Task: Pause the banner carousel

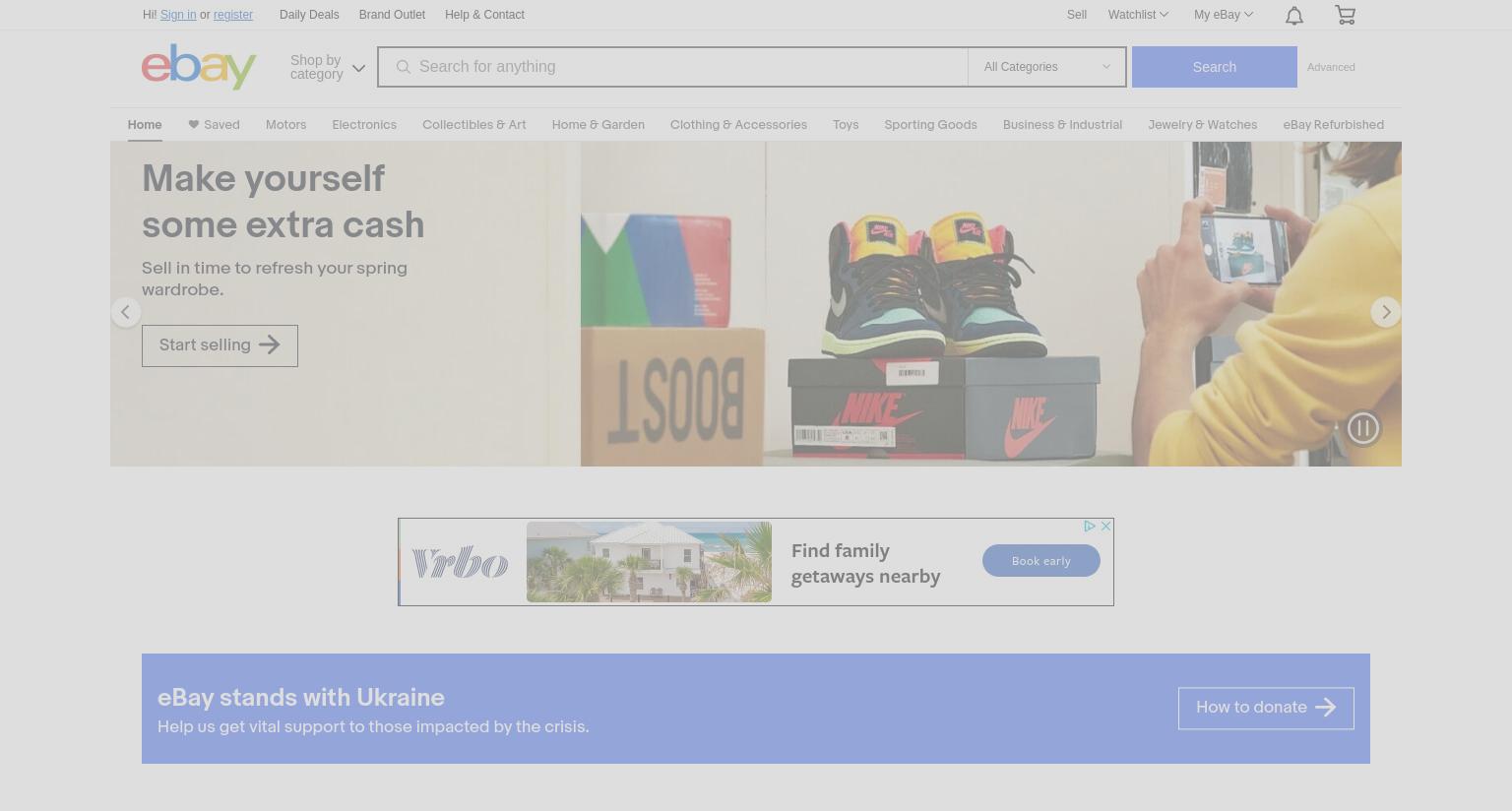Action: [1363, 428]
